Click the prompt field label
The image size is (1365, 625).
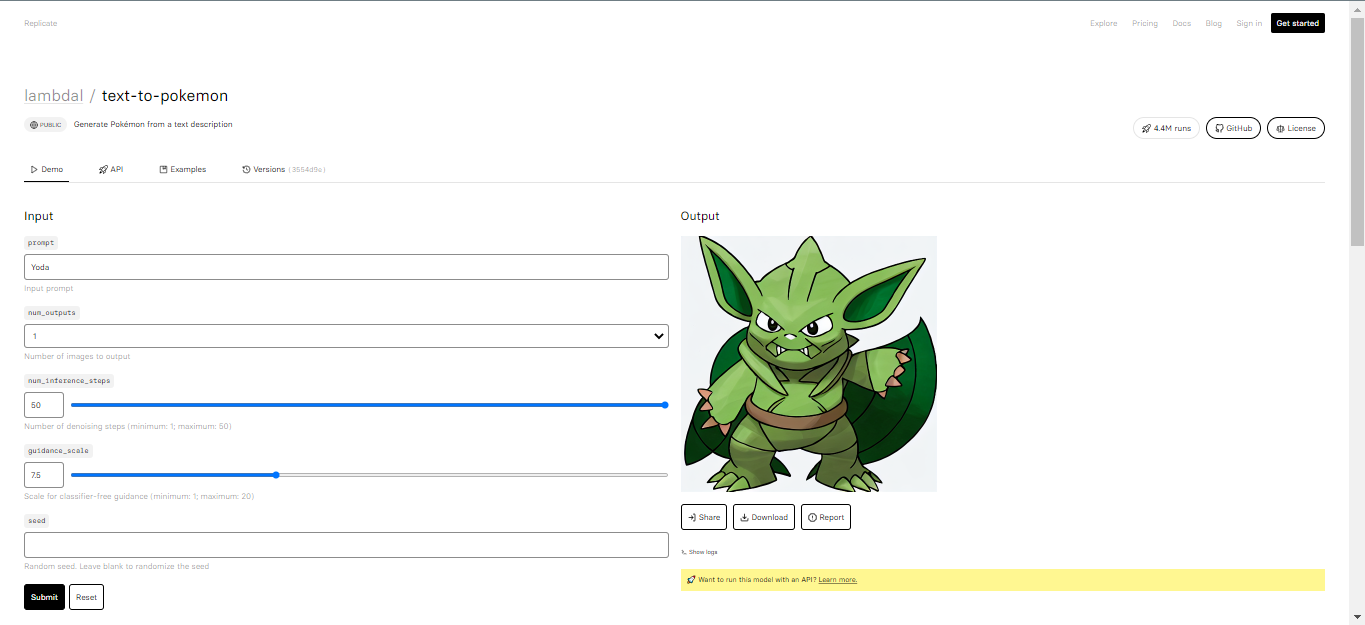click(41, 243)
